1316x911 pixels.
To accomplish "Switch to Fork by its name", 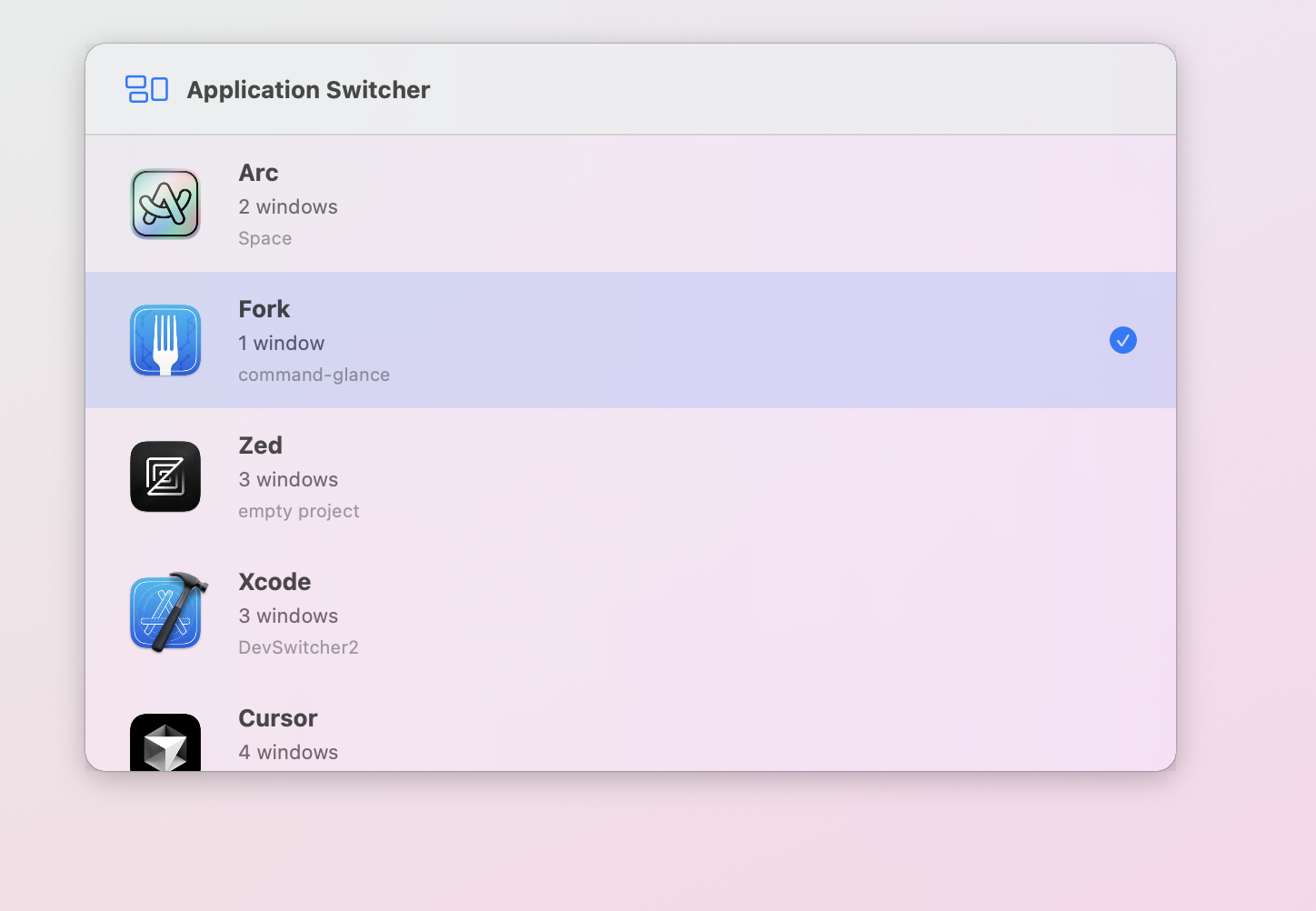I will click(264, 309).
